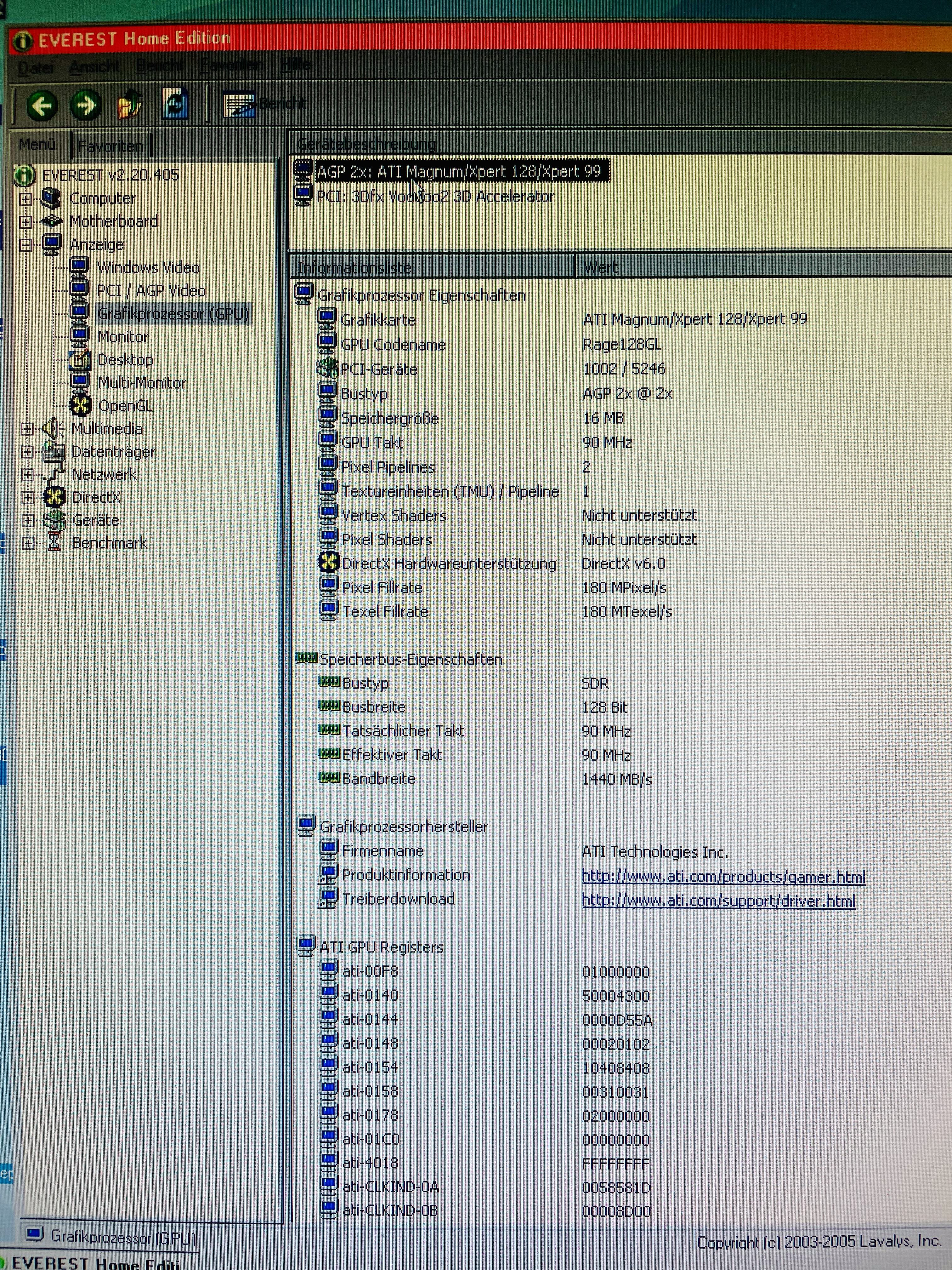Screen dimensions: 952x1270
Task: Click the Motherboard chip icon
Action: click(x=52, y=221)
